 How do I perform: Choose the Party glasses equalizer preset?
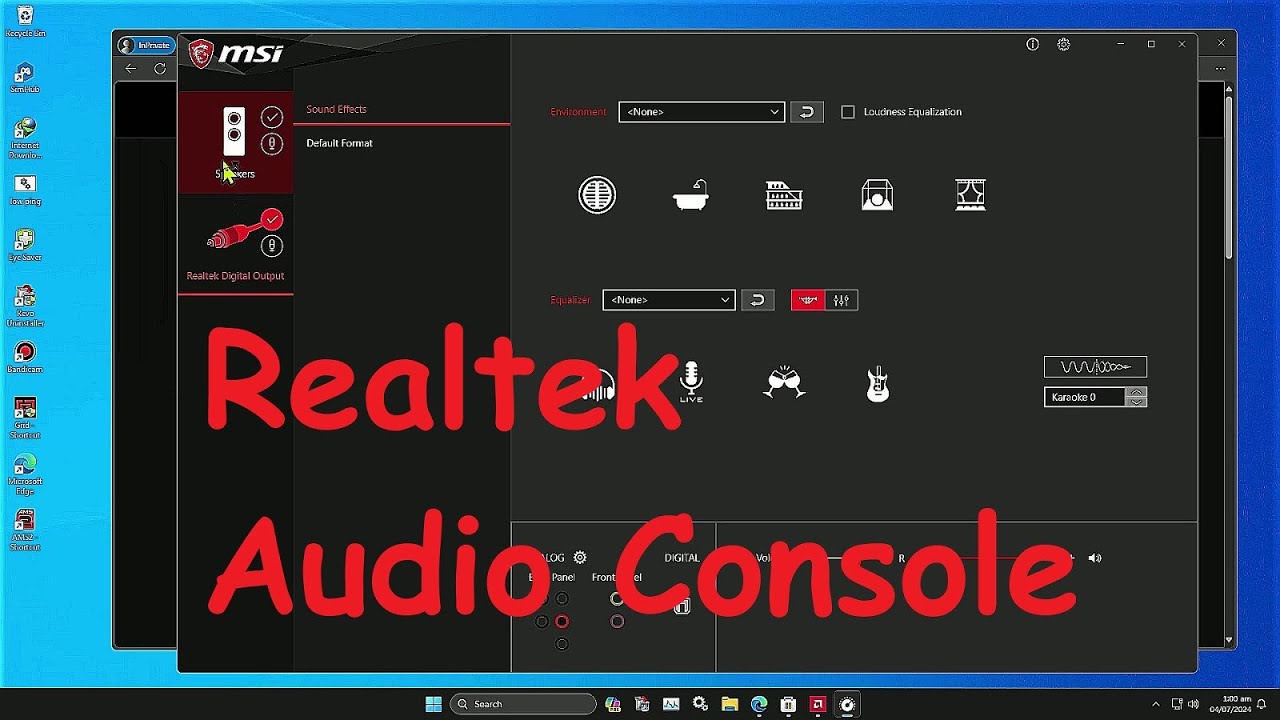click(784, 382)
